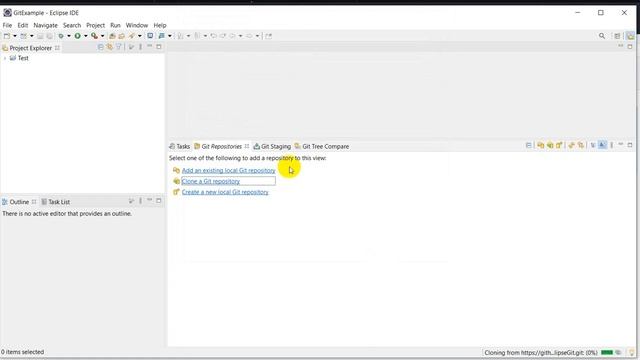Click the New file toolbar icon
640x360 pixels.
(x=7, y=36)
